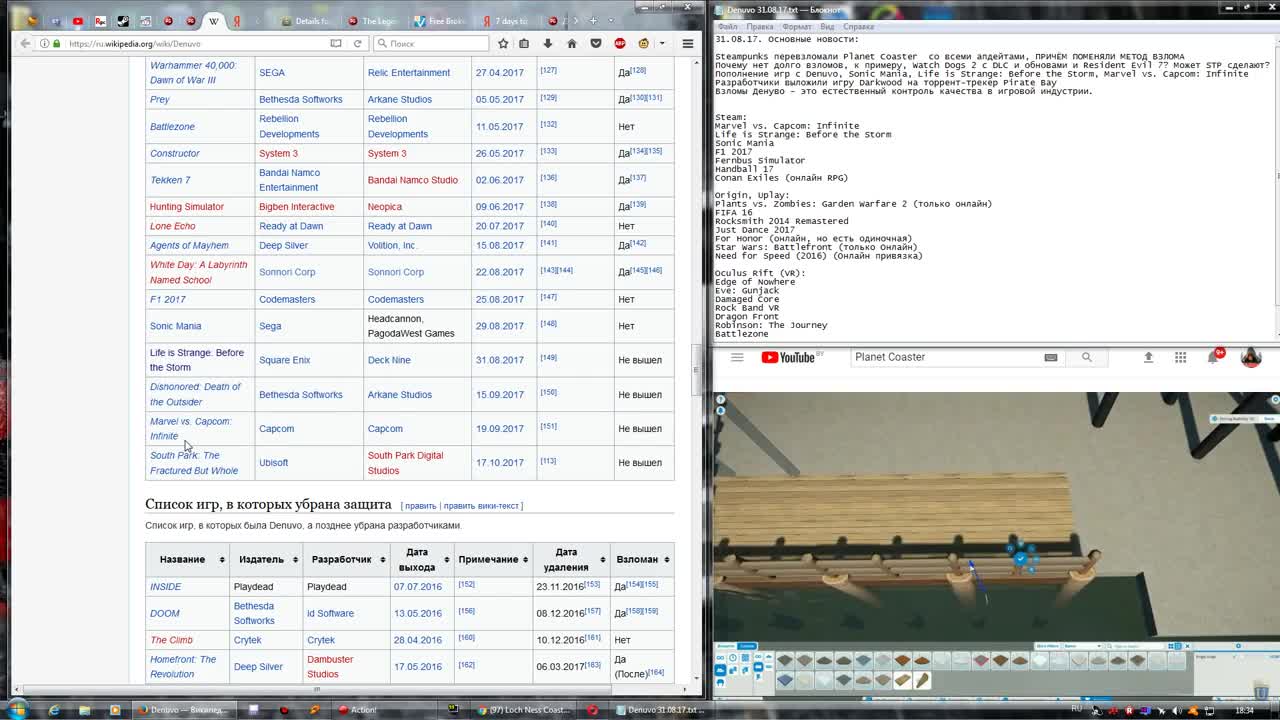1280x720 pixels.
Task: Sort table by Взломан column
Action: (642, 559)
